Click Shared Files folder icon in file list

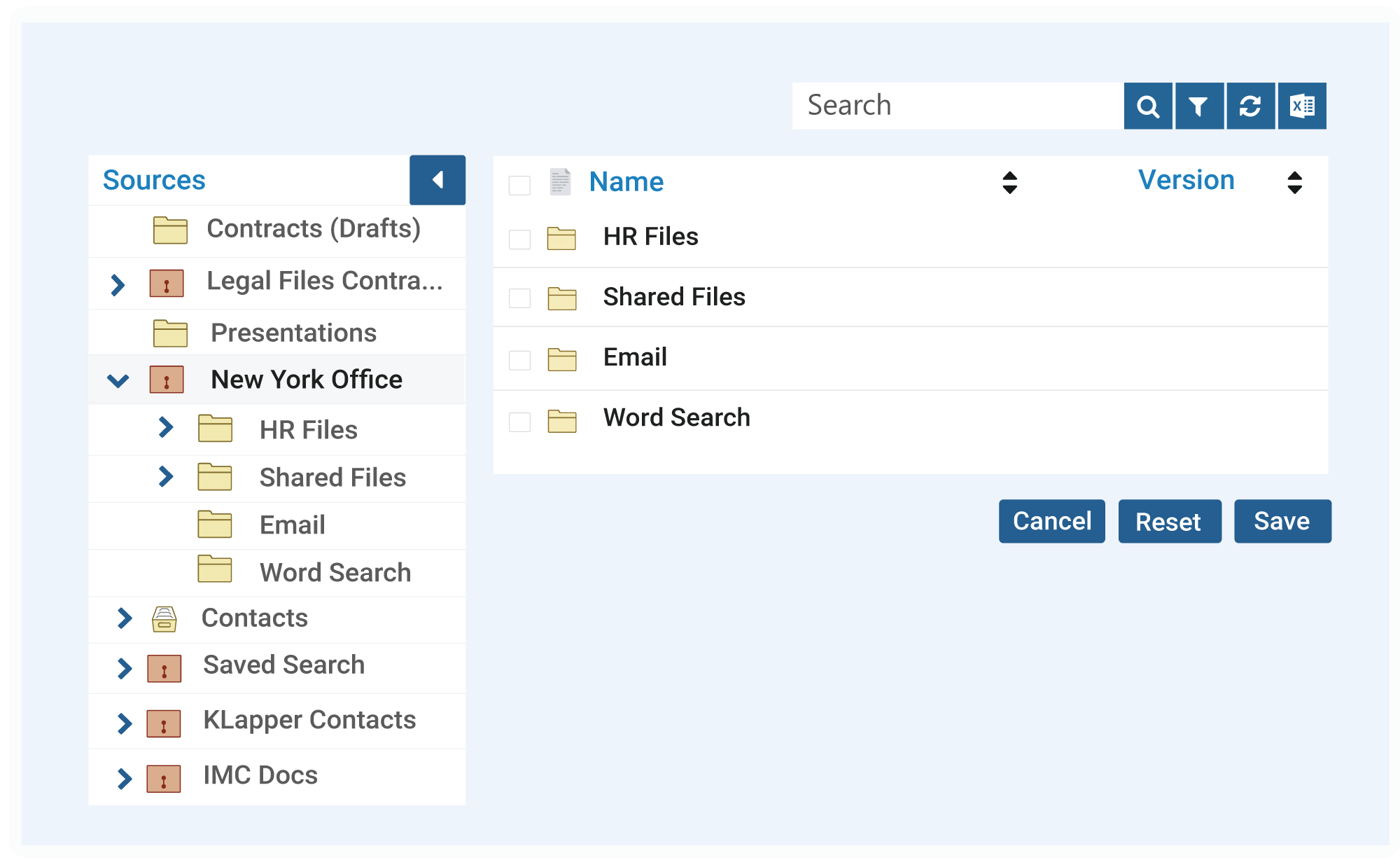(x=561, y=298)
